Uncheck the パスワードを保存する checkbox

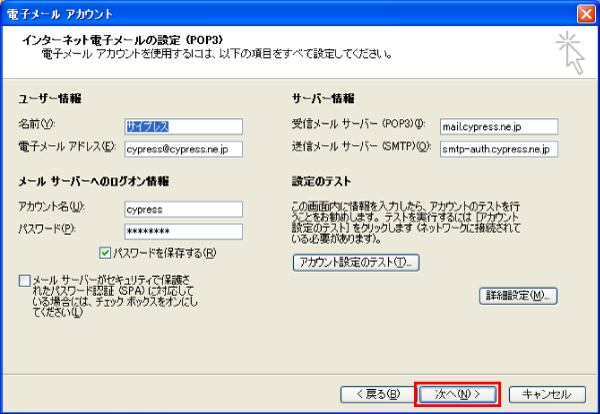coord(105,253)
